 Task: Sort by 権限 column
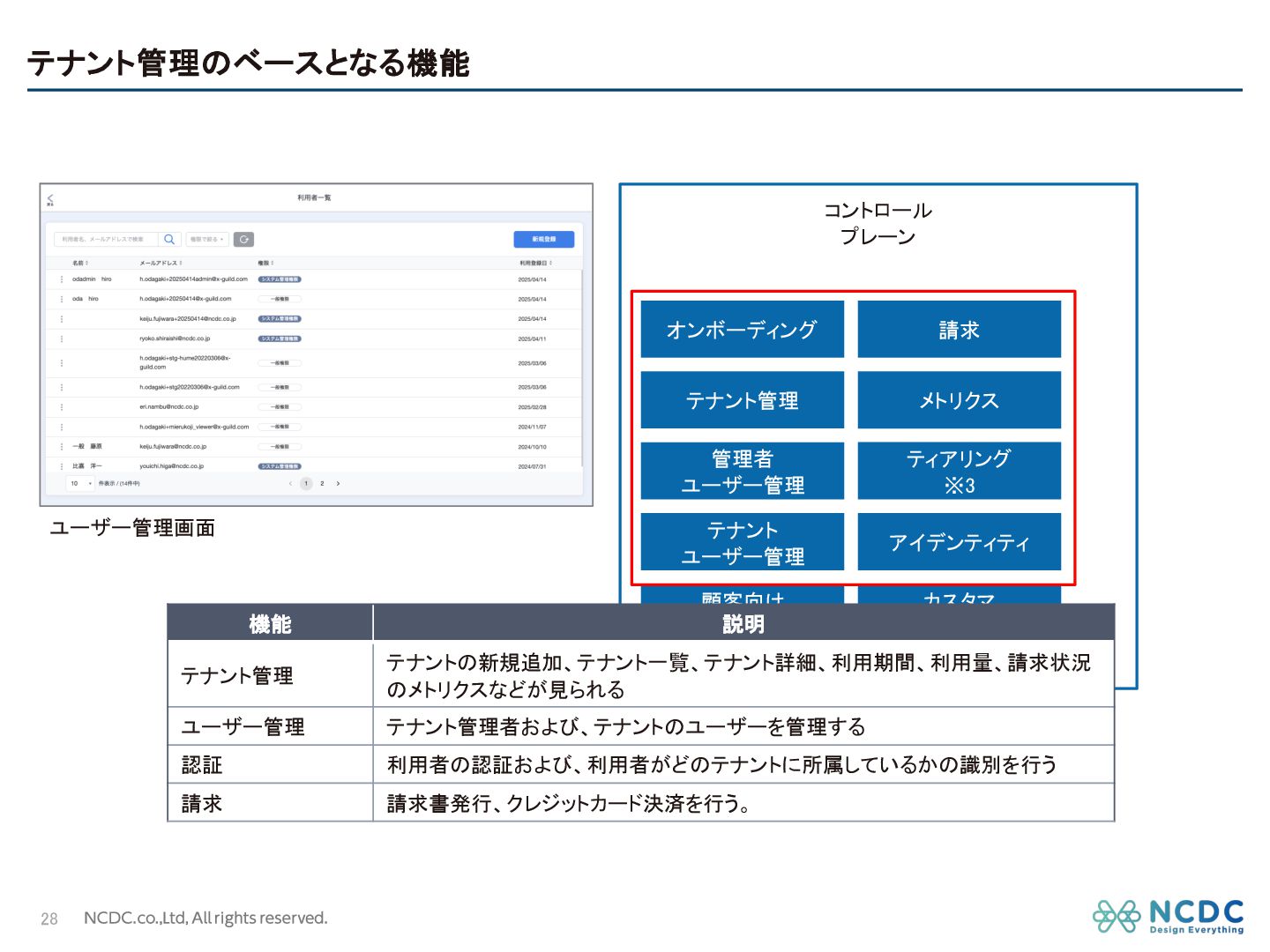pyautogui.click(x=265, y=263)
